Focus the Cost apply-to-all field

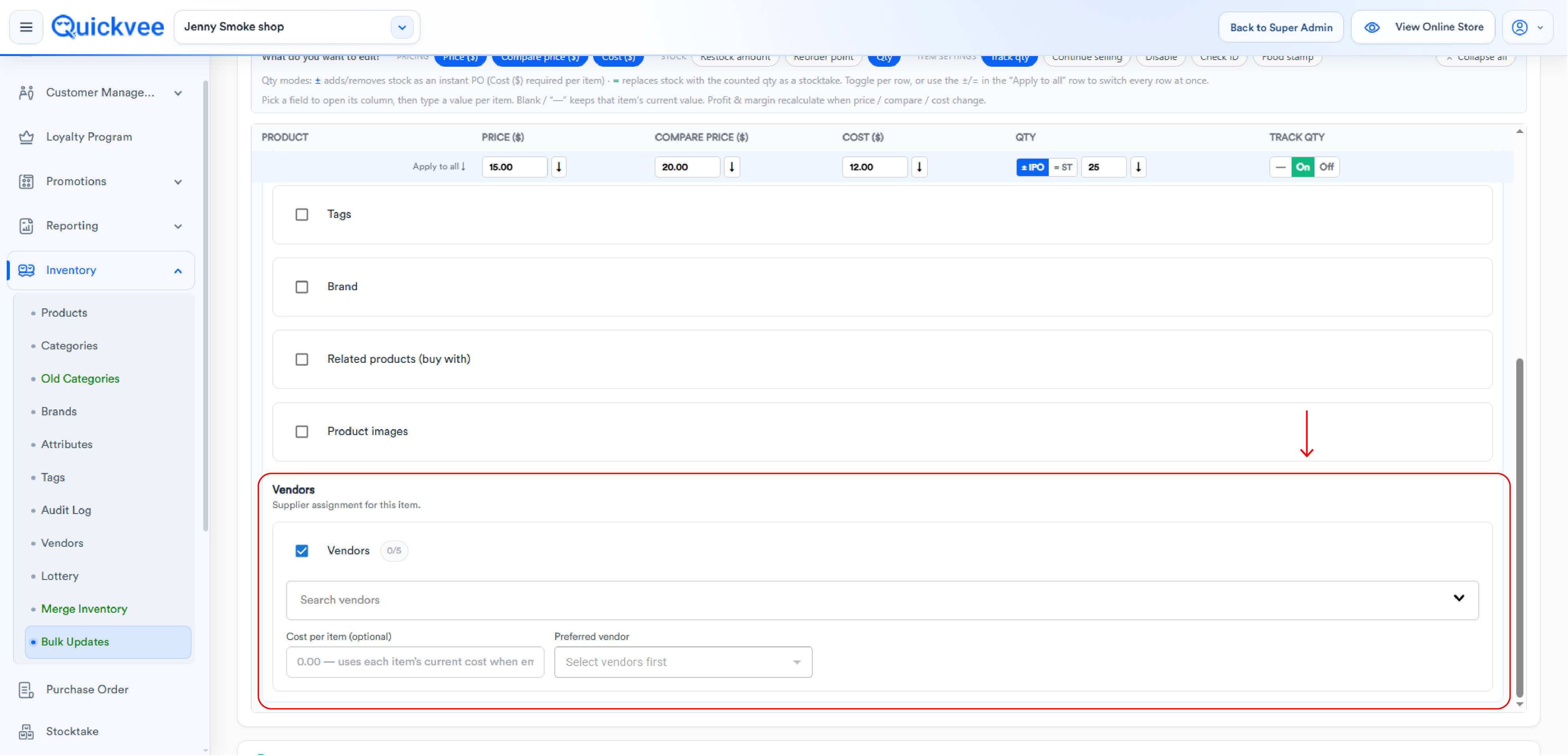(875, 167)
